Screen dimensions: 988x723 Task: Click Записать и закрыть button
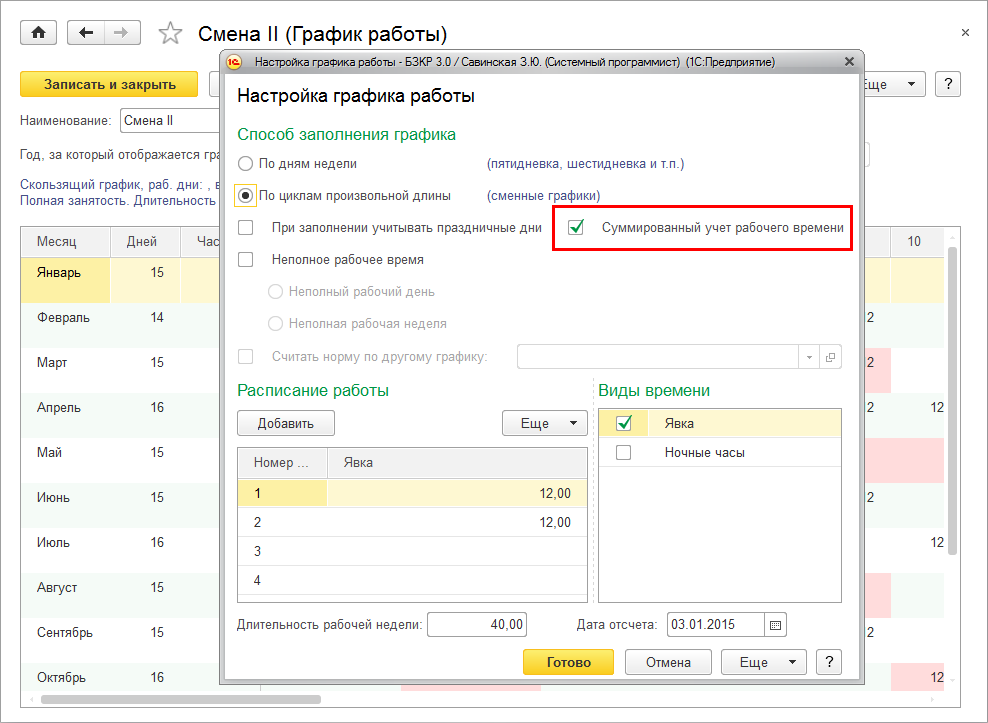[109, 84]
